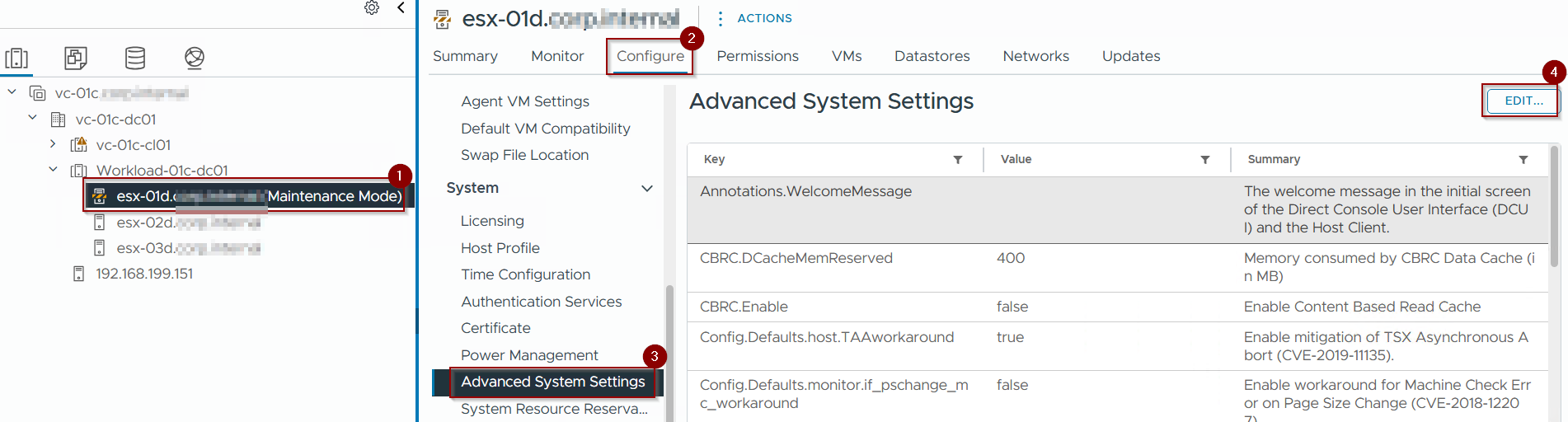Collapse the navigator with the left arrow
The width and height of the screenshot is (1568, 422).
point(401,8)
